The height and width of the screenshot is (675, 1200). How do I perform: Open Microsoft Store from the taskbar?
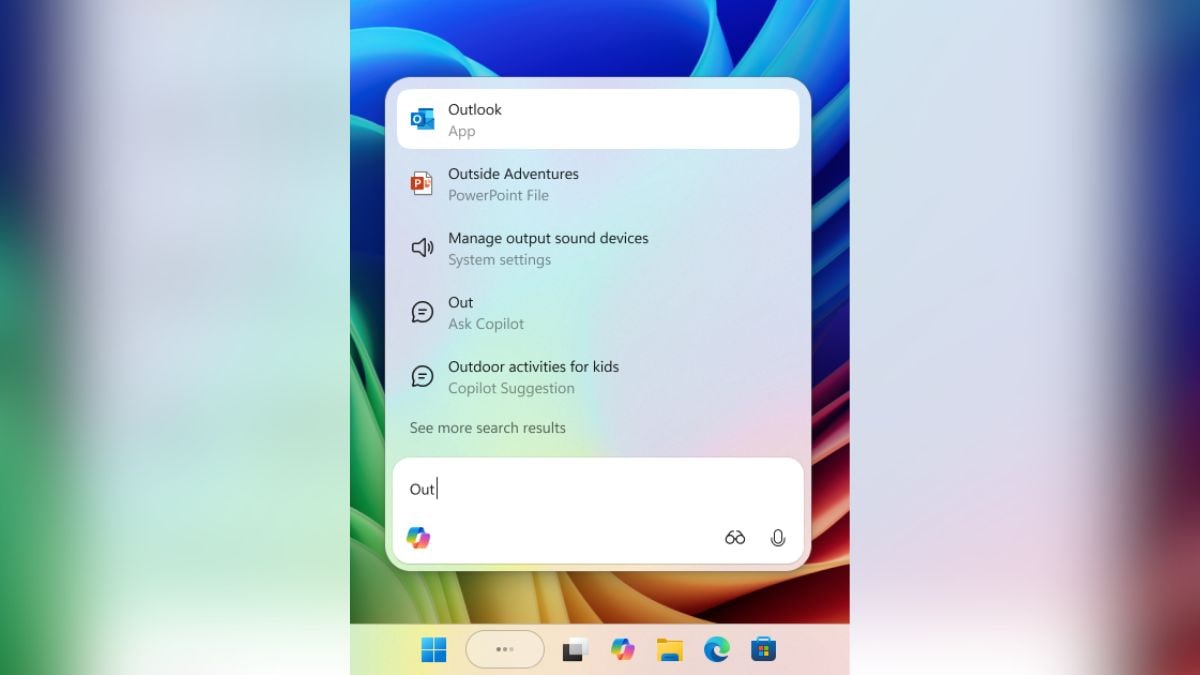[763, 649]
